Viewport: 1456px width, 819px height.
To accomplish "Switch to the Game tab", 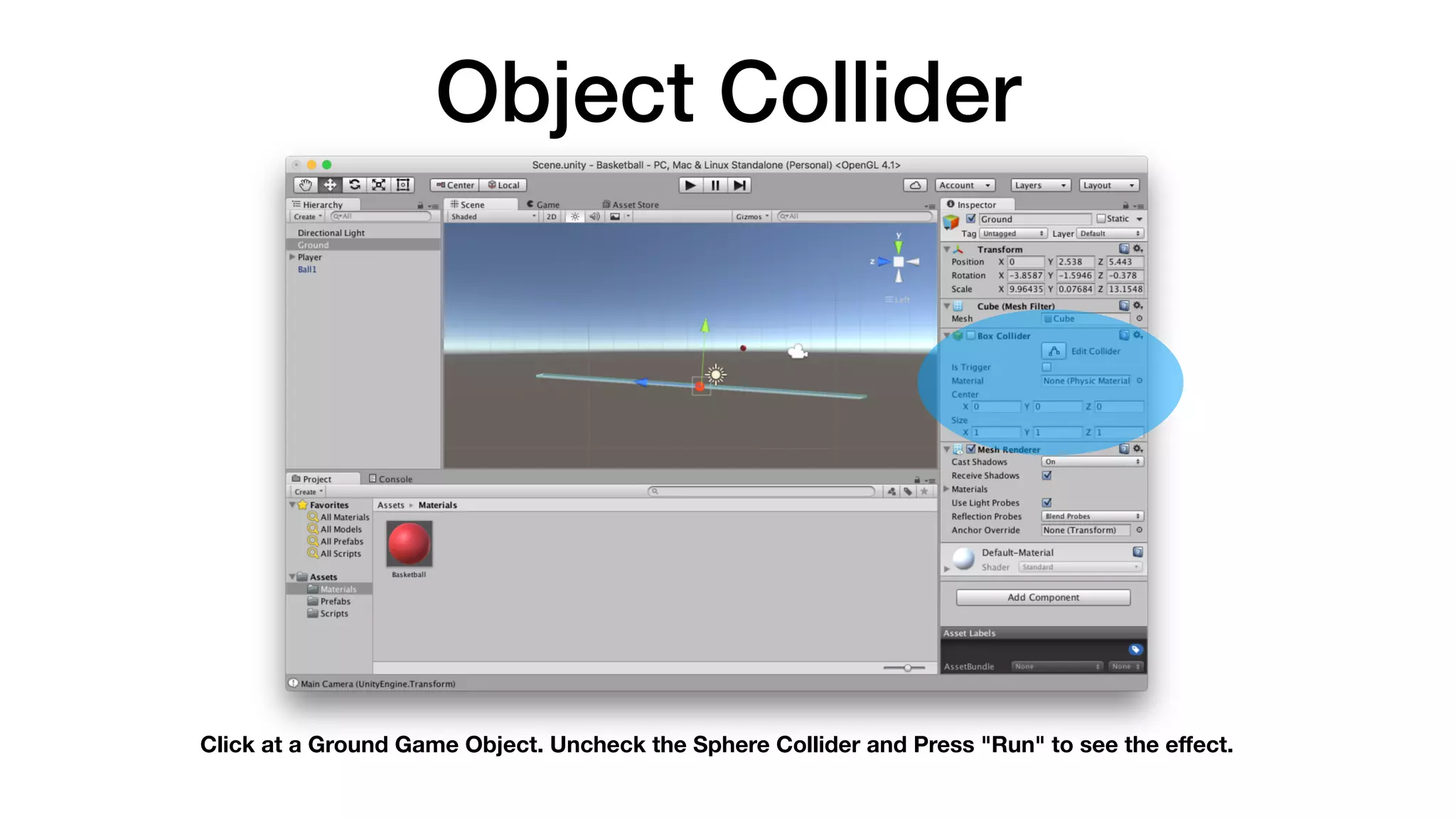I will coord(543,205).
